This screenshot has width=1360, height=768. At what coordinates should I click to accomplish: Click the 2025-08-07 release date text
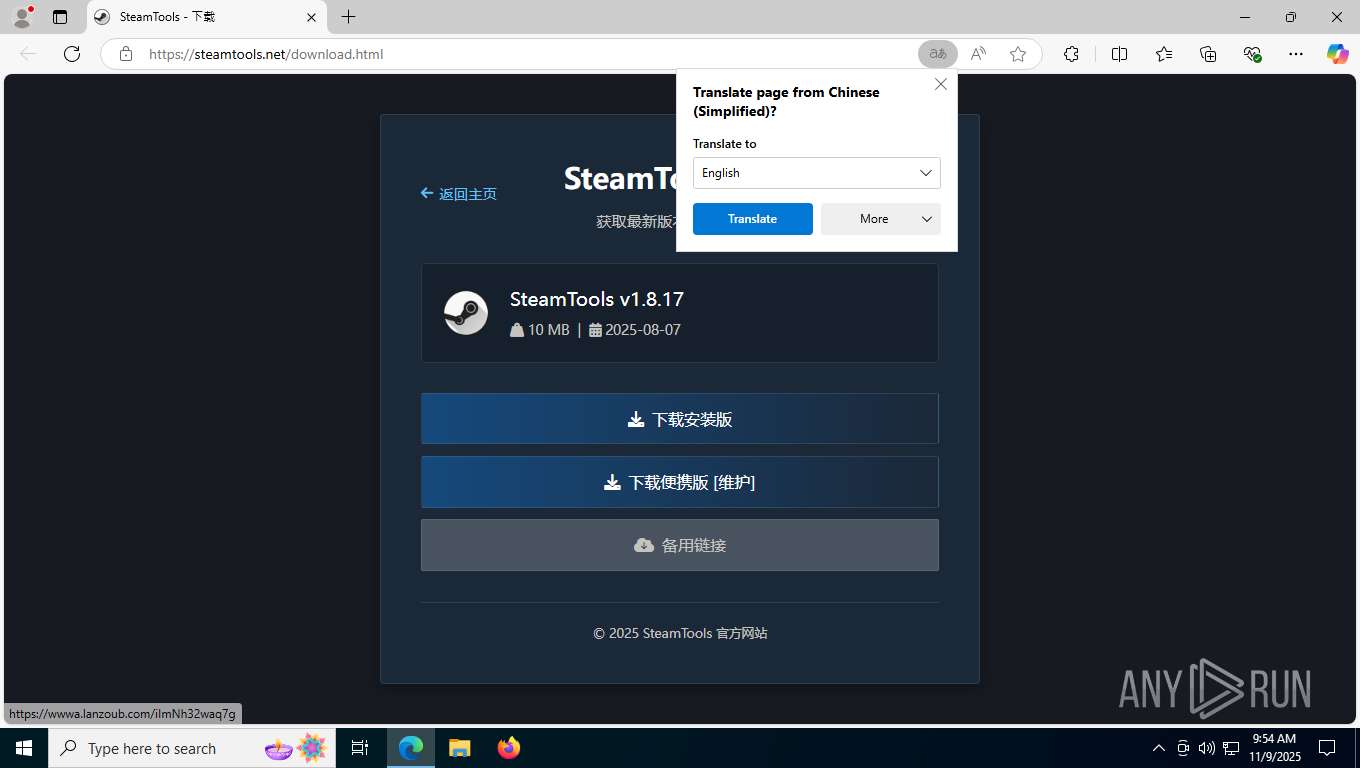coord(643,330)
